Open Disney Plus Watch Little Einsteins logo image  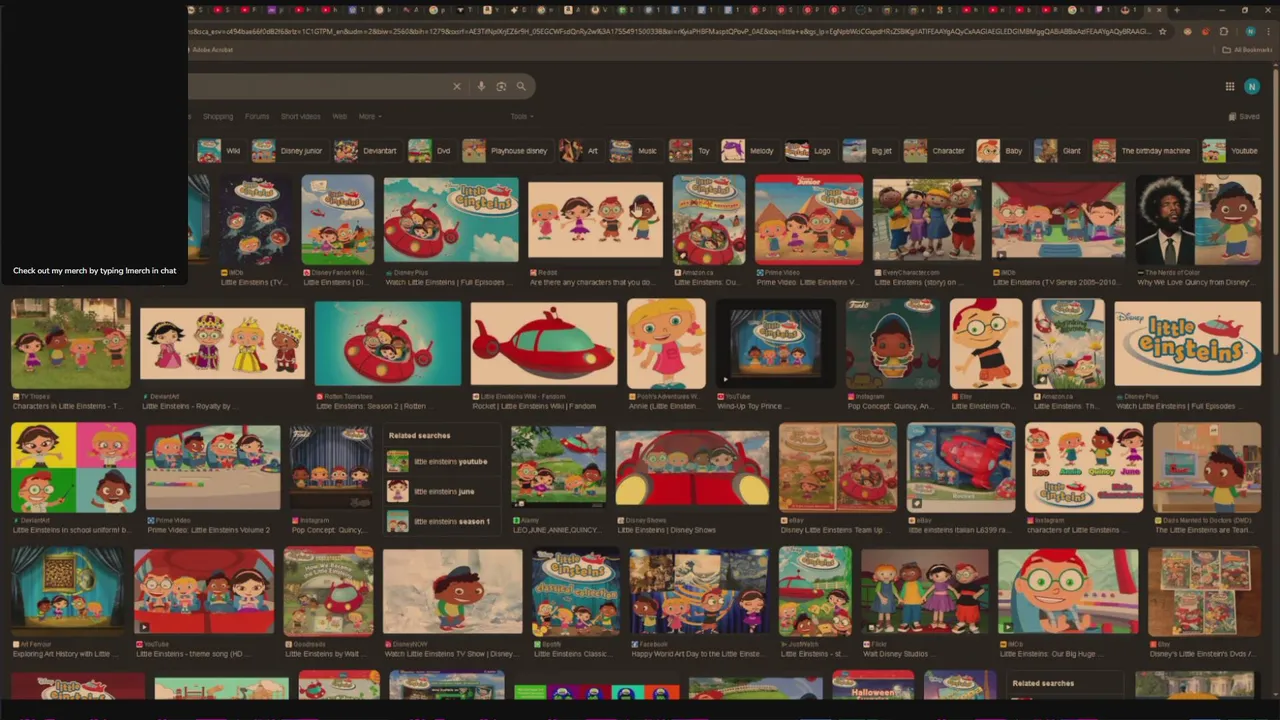(x=1188, y=344)
